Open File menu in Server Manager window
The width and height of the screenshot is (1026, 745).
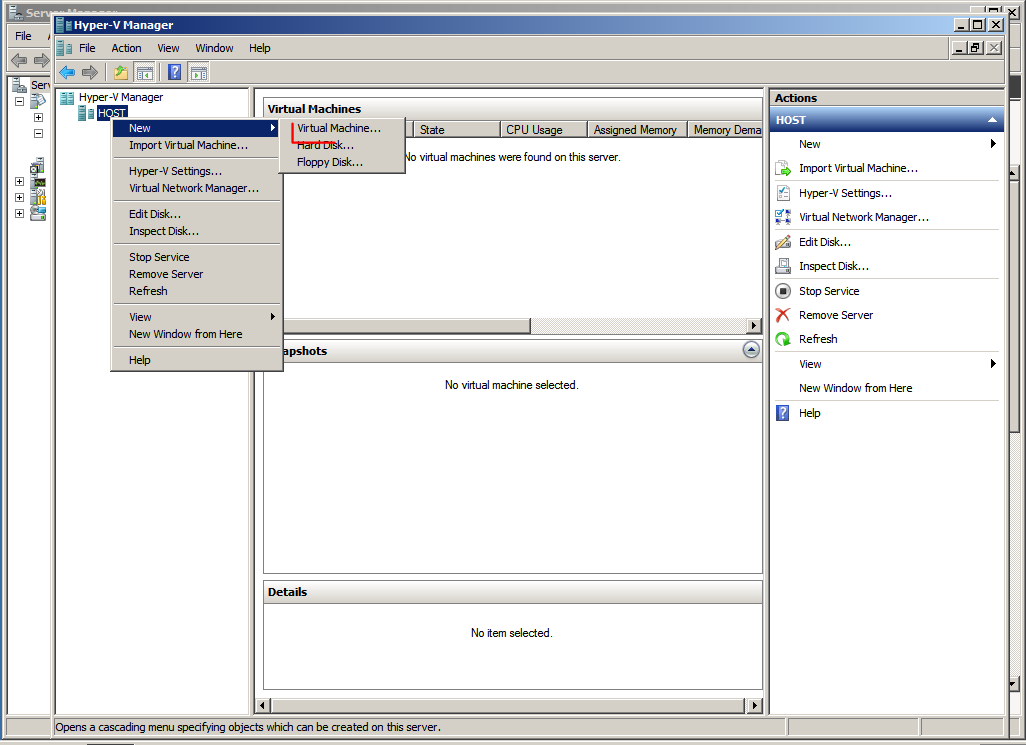point(24,36)
